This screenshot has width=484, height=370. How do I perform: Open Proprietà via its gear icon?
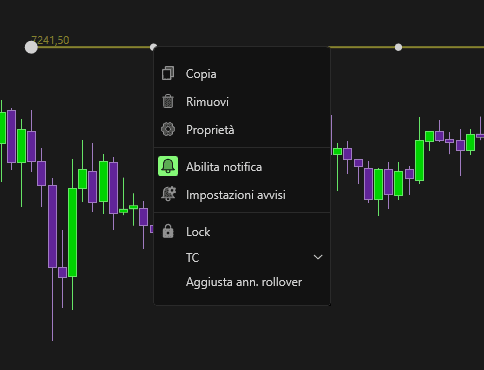168,129
